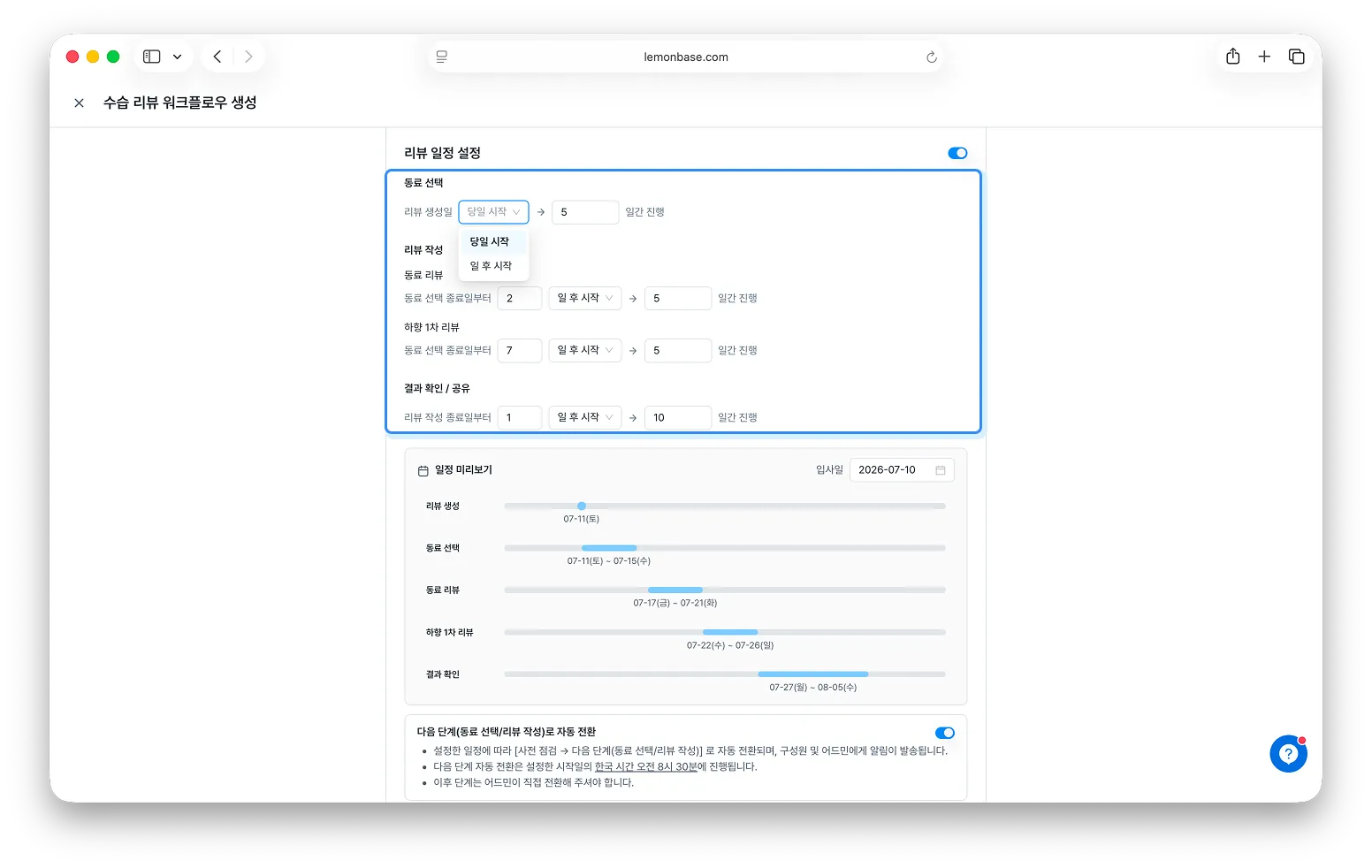This screenshot has width=1372, height=868.
Task: Open the 리뷰 생성일 당일 시작 dropdown
Action: tap(493, 212)
